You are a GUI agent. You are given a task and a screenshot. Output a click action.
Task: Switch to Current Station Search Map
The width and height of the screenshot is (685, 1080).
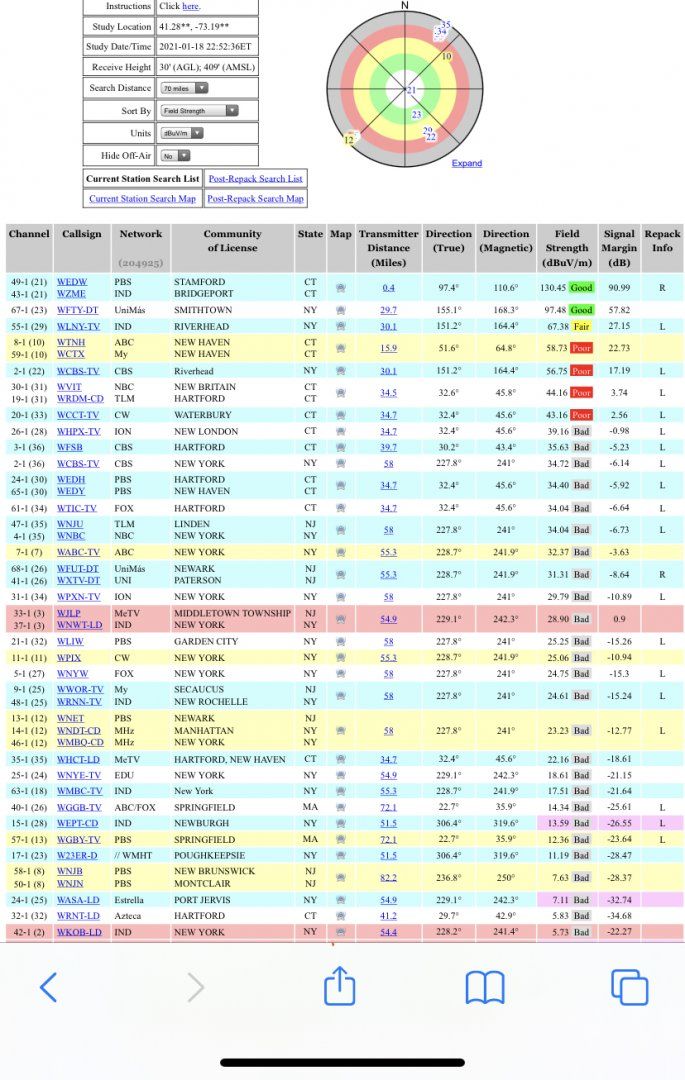point(143,198)
